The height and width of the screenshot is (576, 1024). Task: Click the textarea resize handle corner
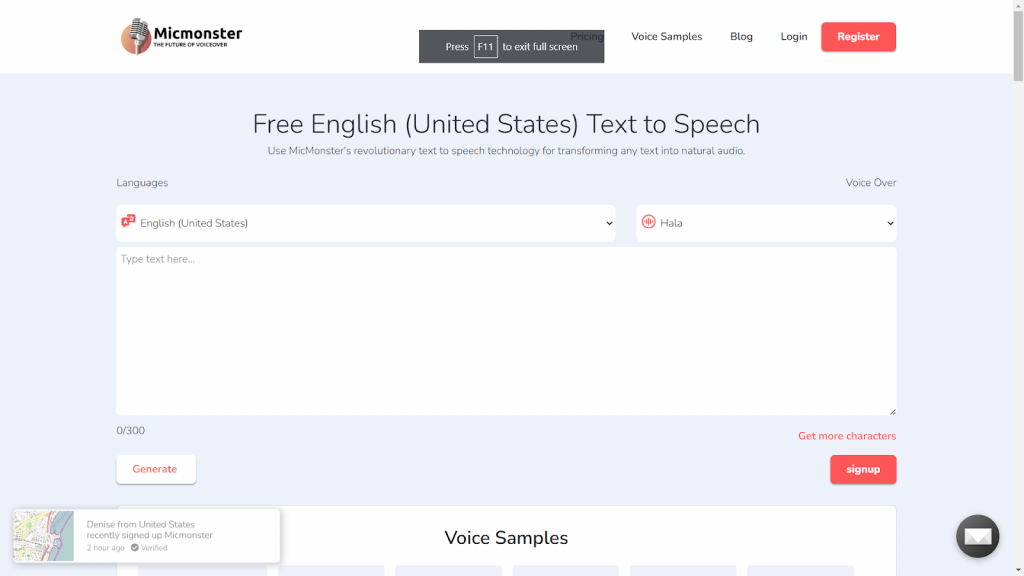[892, 411]
